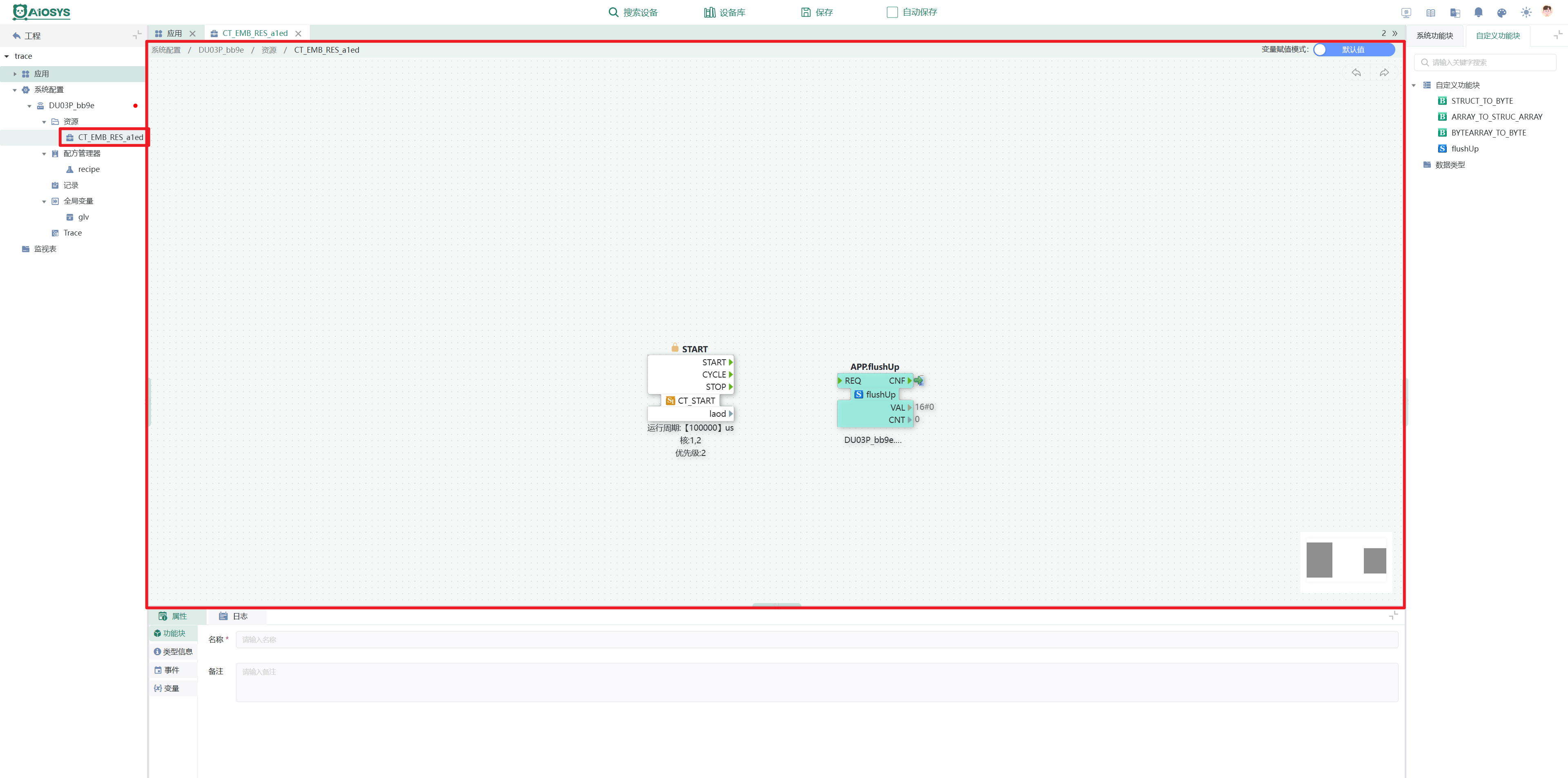Switch to the 系统功能块 tab

(x=1435, y=36)
